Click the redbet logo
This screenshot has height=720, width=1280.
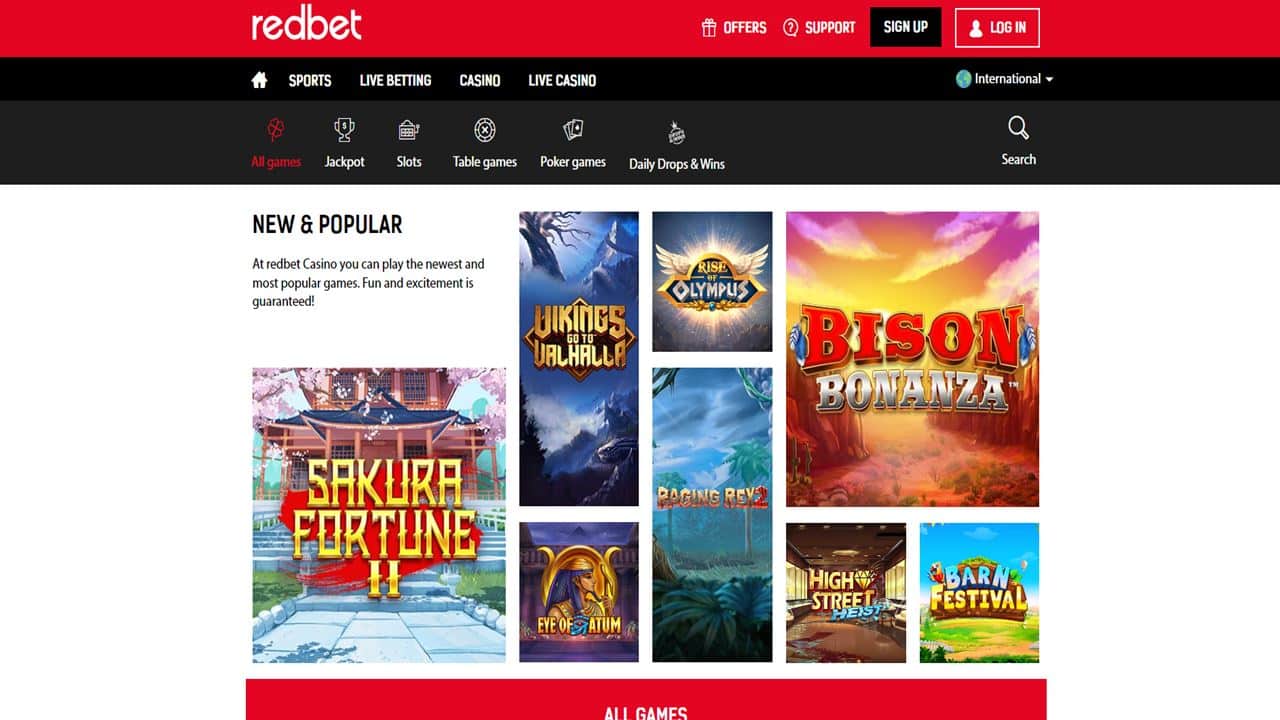click(x=307, y=24)
